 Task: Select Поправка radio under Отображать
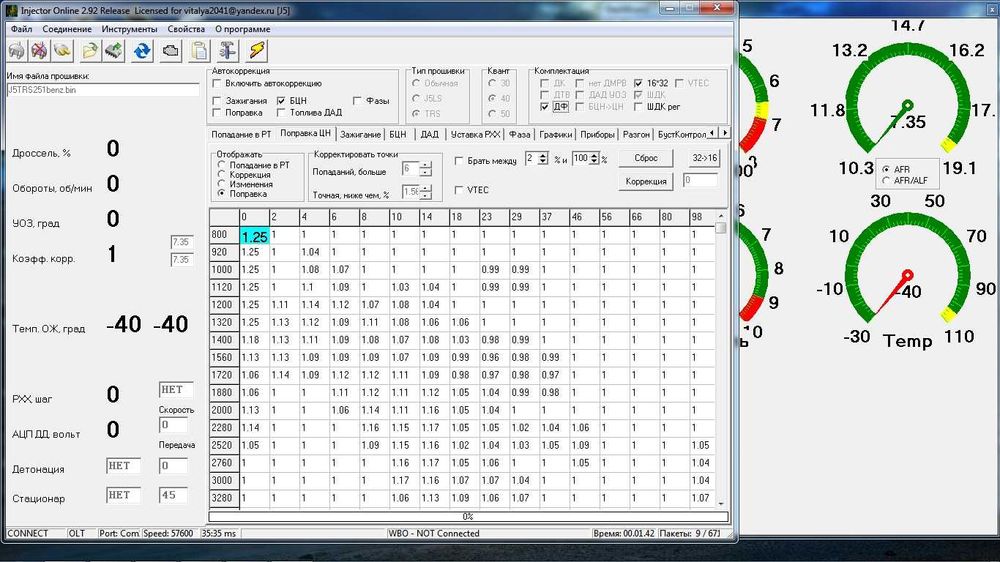tap(222, 193)
